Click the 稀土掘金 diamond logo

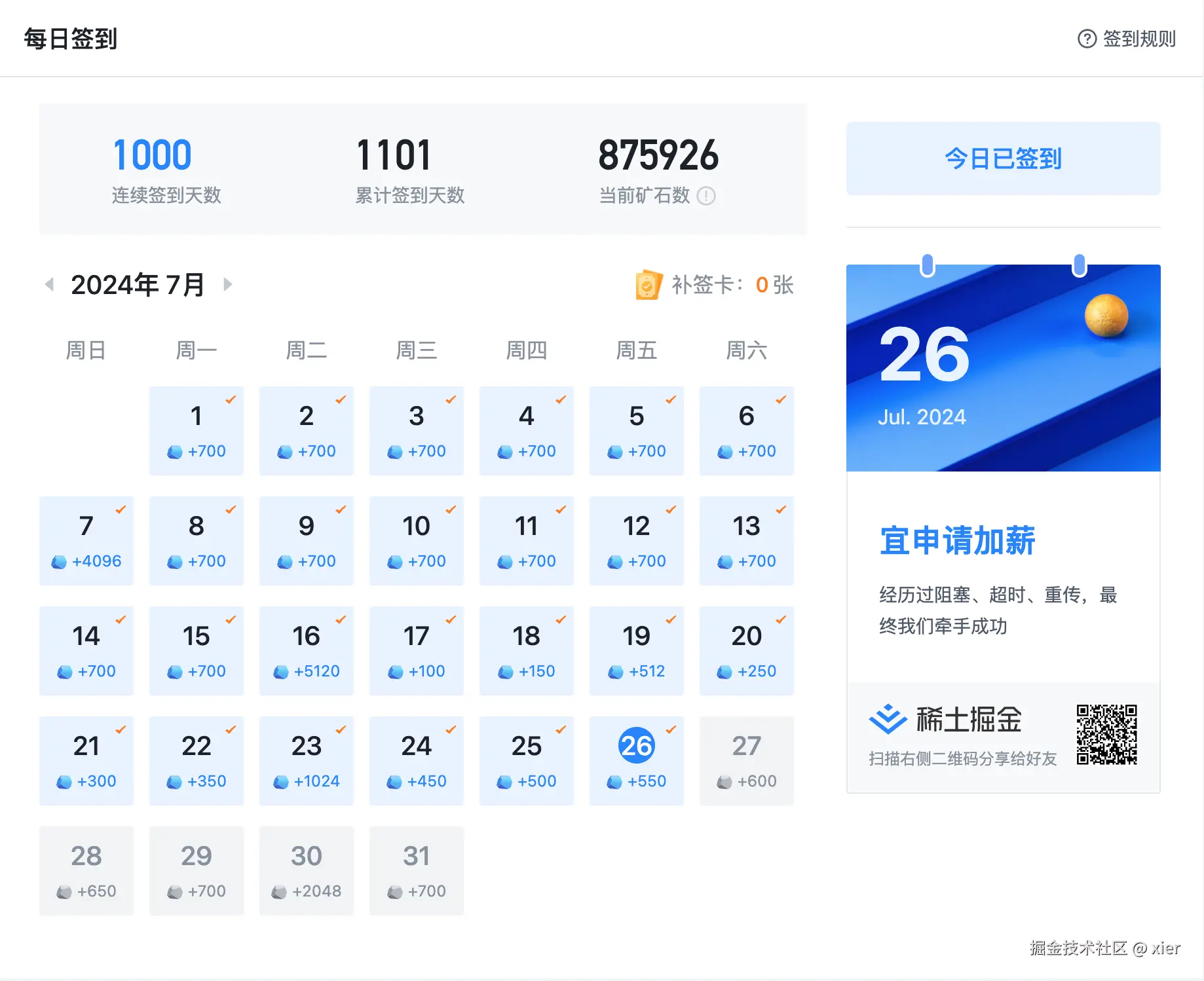click(888, 718)
